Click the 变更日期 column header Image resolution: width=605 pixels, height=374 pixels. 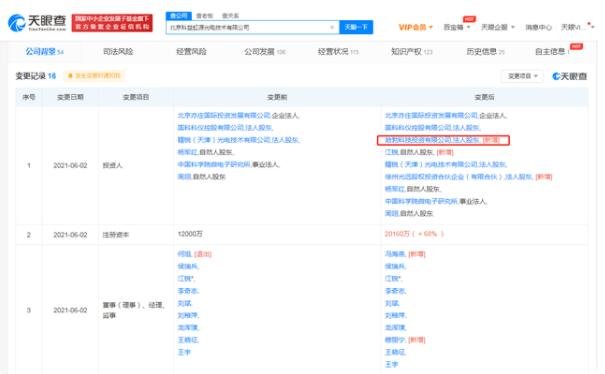(x=70, y=97)
